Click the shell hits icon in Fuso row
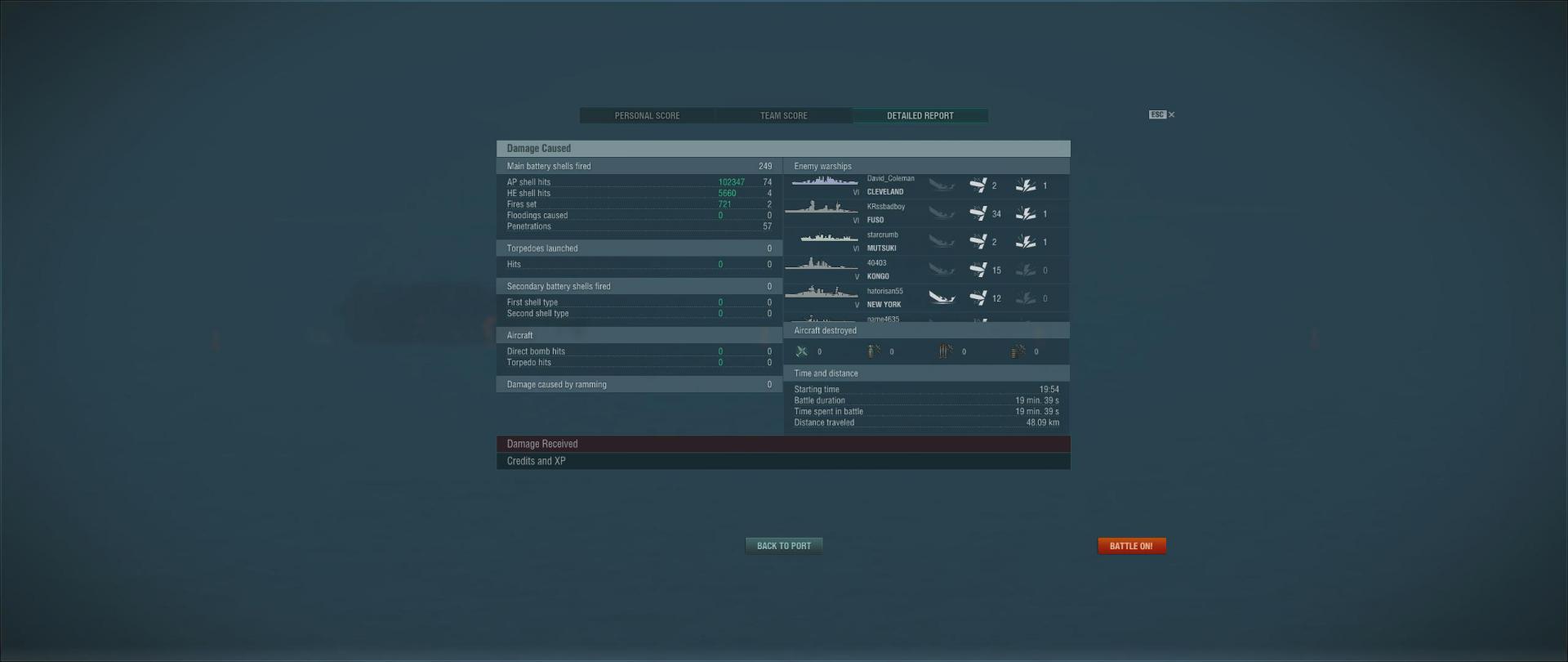The image size is (1568, 662). click(x=978, y=213)
